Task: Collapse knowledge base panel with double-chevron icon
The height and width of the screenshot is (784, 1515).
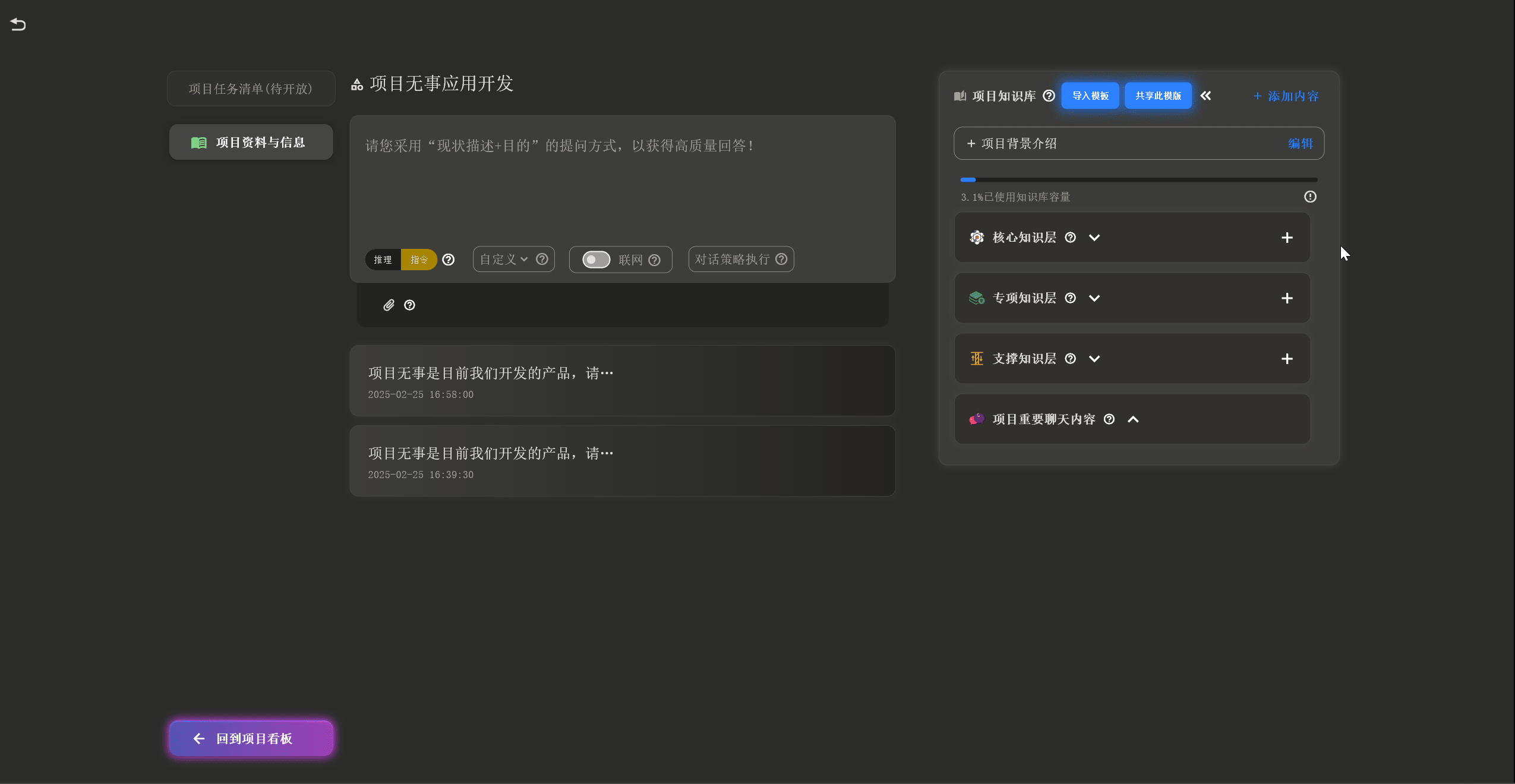Action: [x=1205, y=96]
